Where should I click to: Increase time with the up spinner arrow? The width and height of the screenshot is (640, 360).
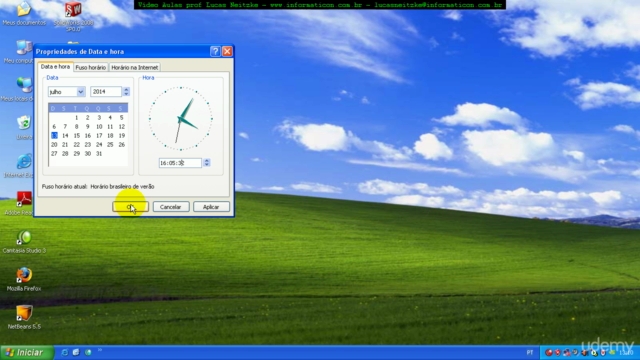(x=207, y=160)
